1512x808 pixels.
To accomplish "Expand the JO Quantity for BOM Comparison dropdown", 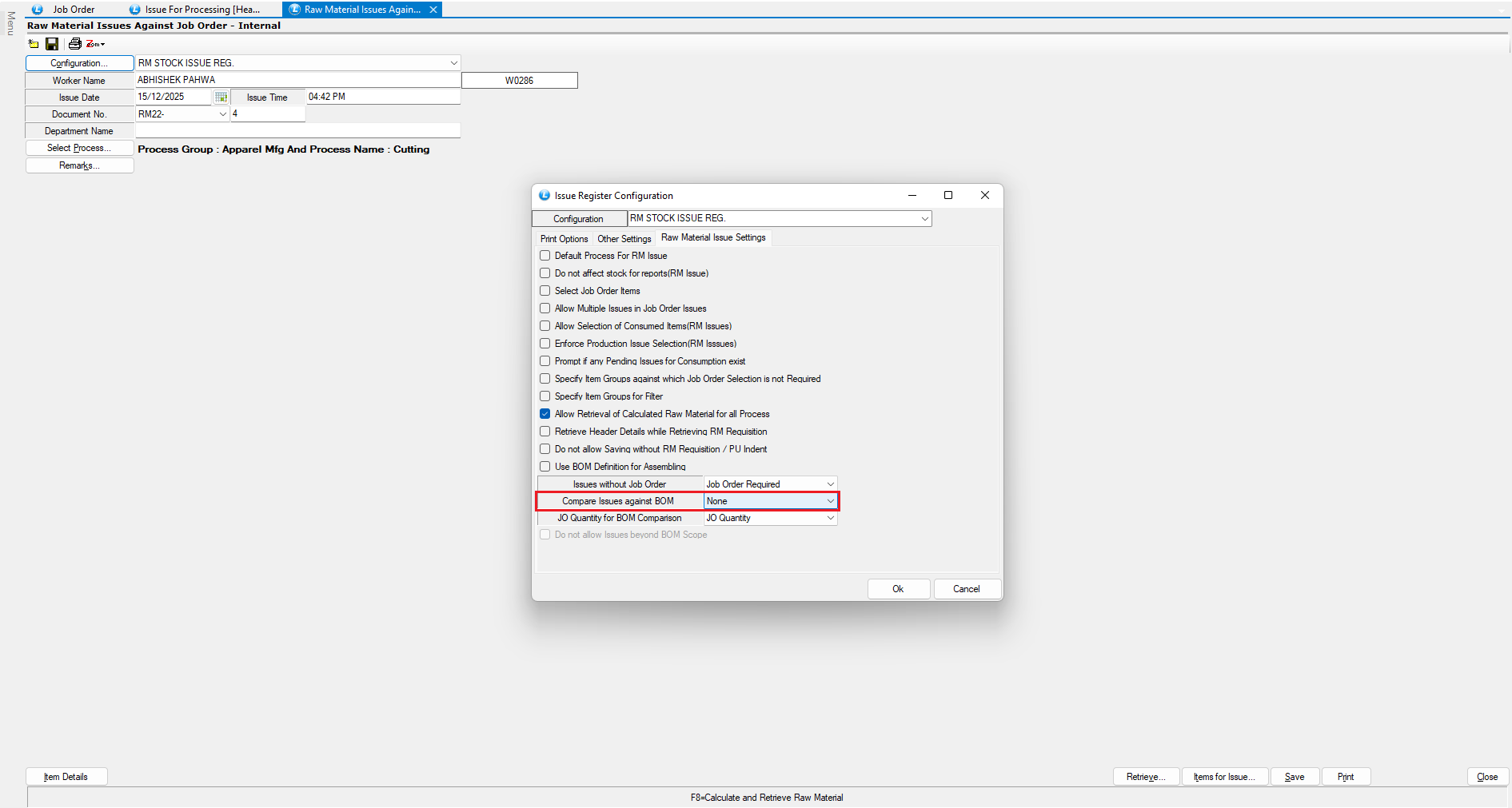I will (830, 518).
